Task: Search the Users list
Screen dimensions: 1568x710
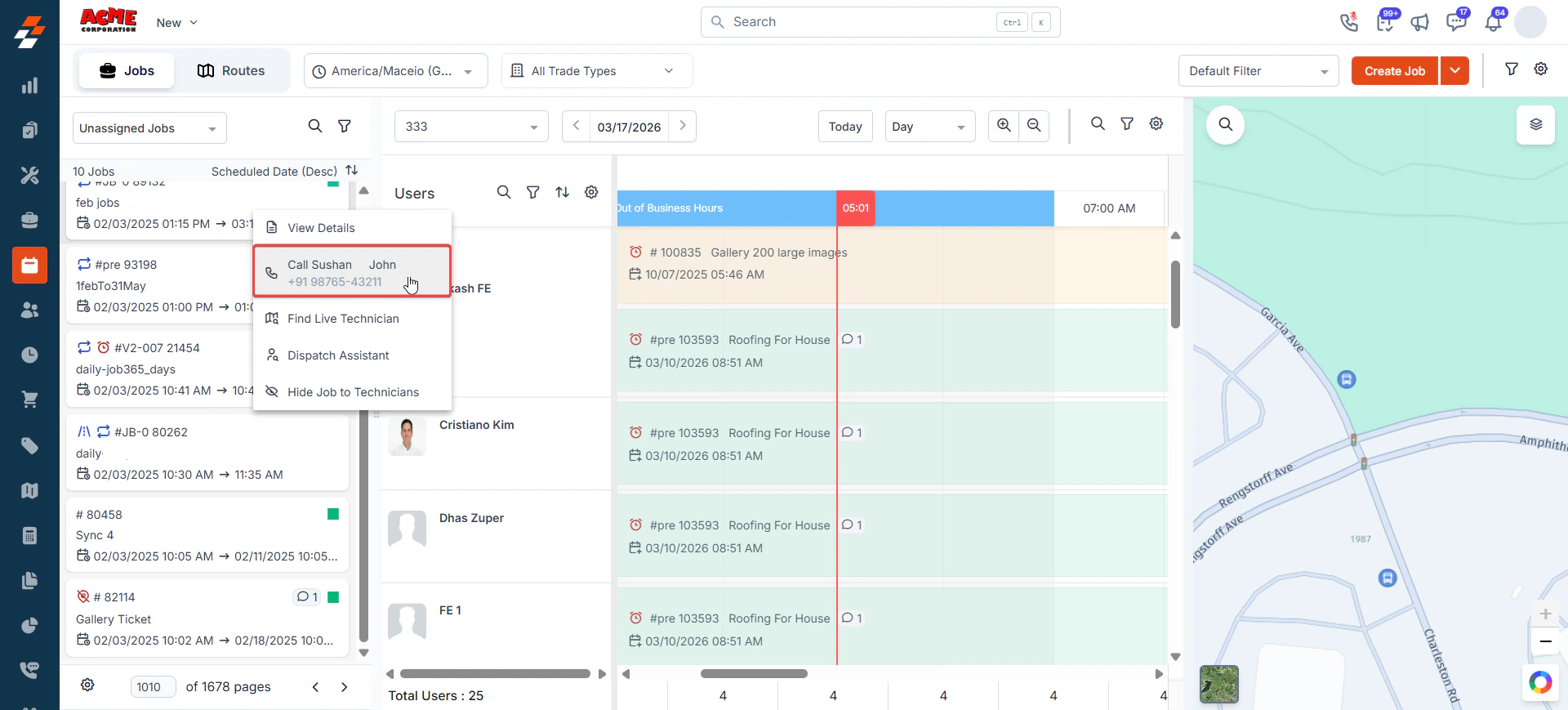Action: pyautogui.click(x=504, y=192)
